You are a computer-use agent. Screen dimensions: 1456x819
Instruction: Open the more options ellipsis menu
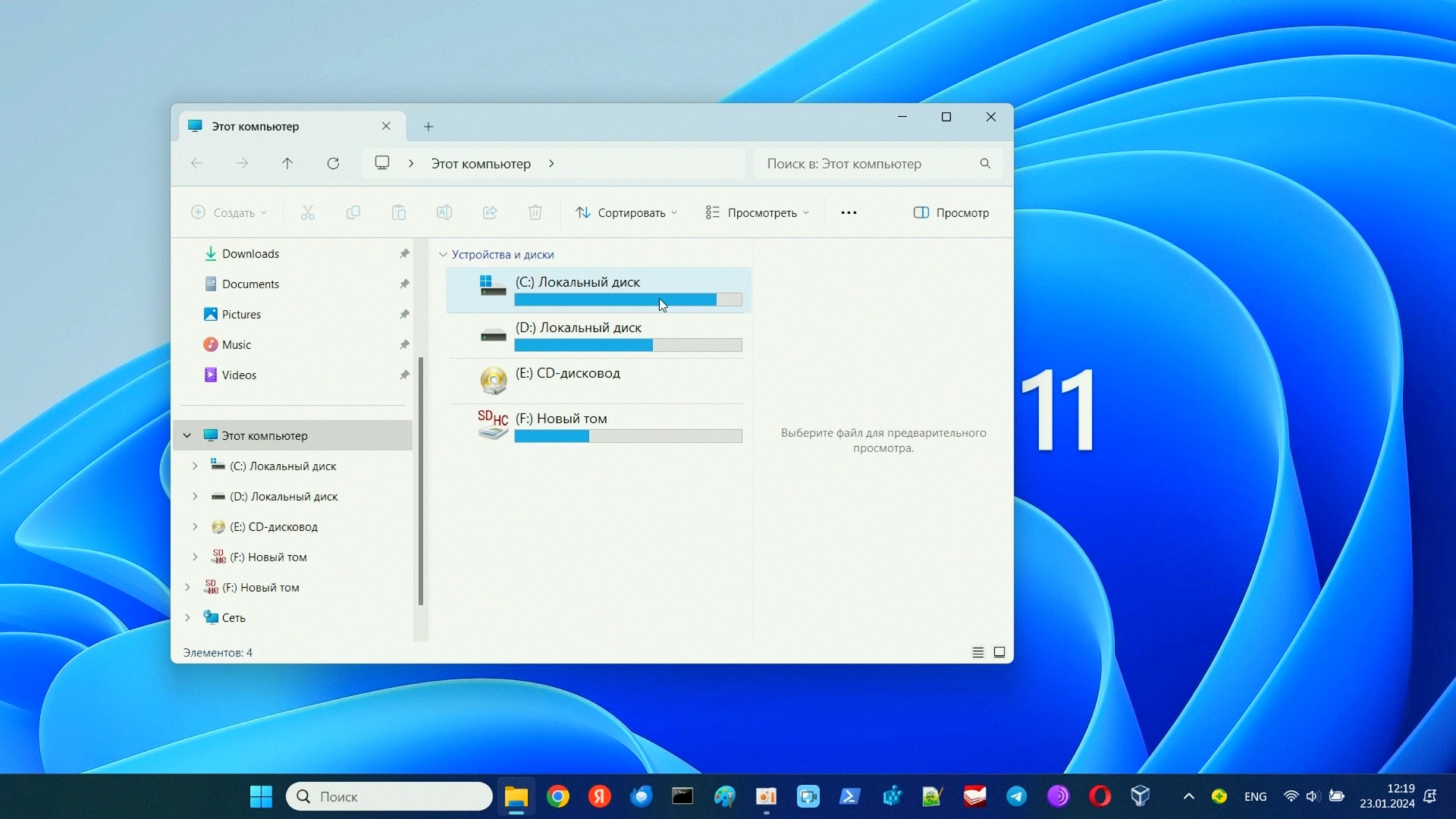point(849,212)
